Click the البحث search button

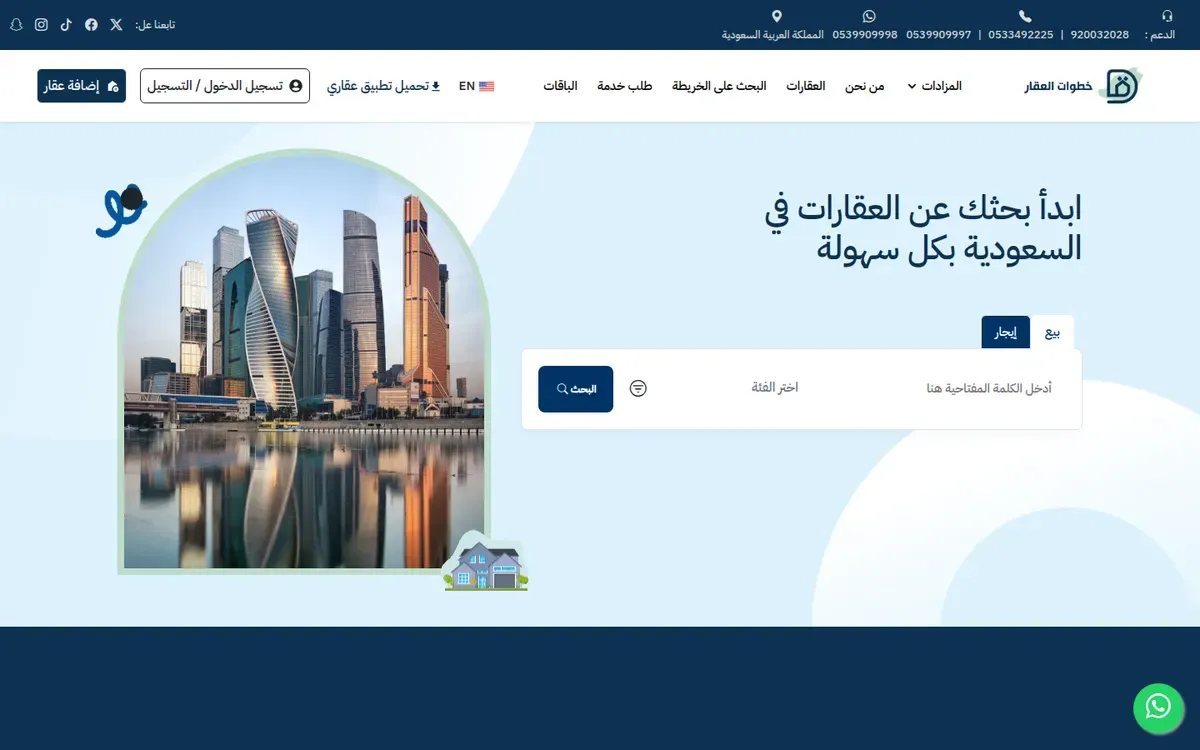coord(576,389)
